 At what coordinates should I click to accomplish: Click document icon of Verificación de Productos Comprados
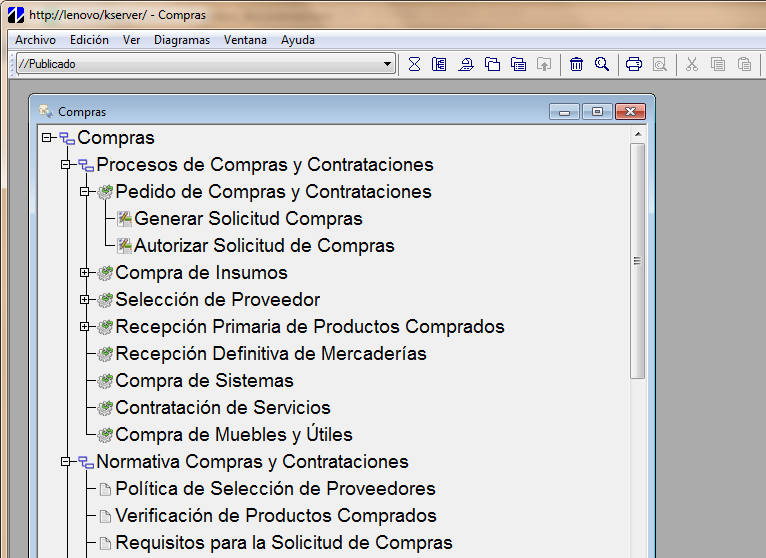tap(105, 516)
